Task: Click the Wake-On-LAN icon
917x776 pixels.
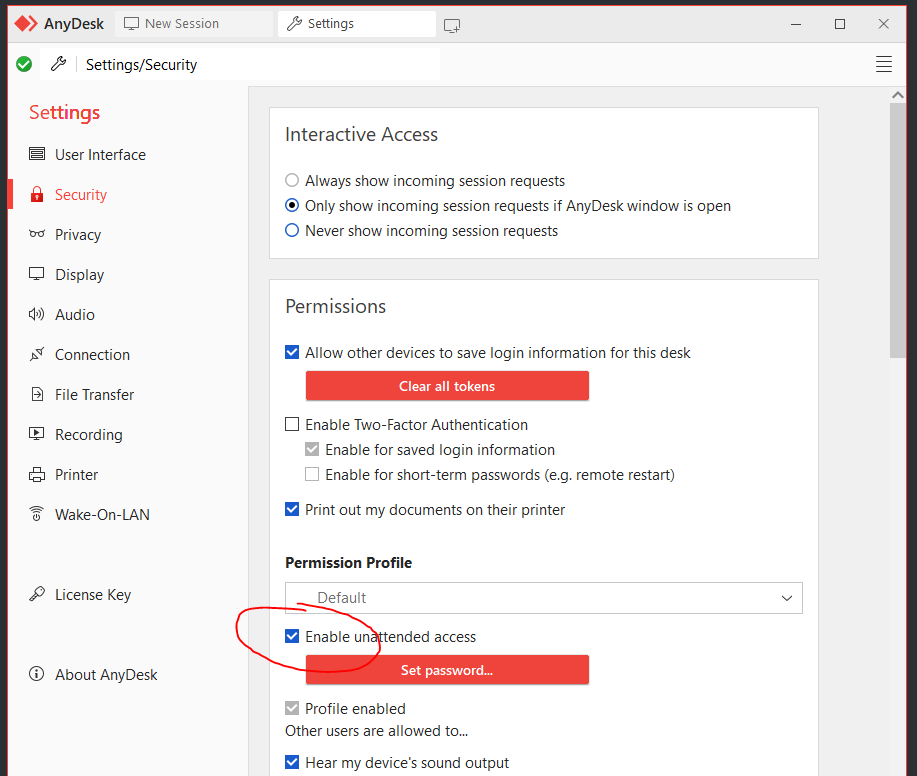Action: point(37,515)
